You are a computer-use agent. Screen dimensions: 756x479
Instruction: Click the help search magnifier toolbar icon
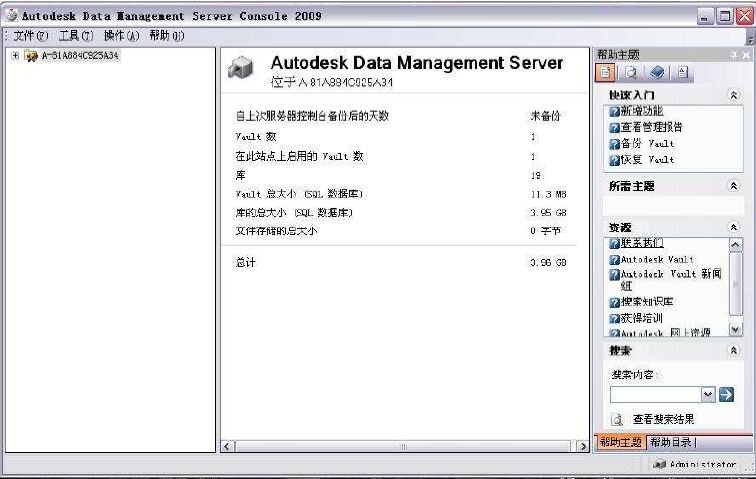click(631, 73)
